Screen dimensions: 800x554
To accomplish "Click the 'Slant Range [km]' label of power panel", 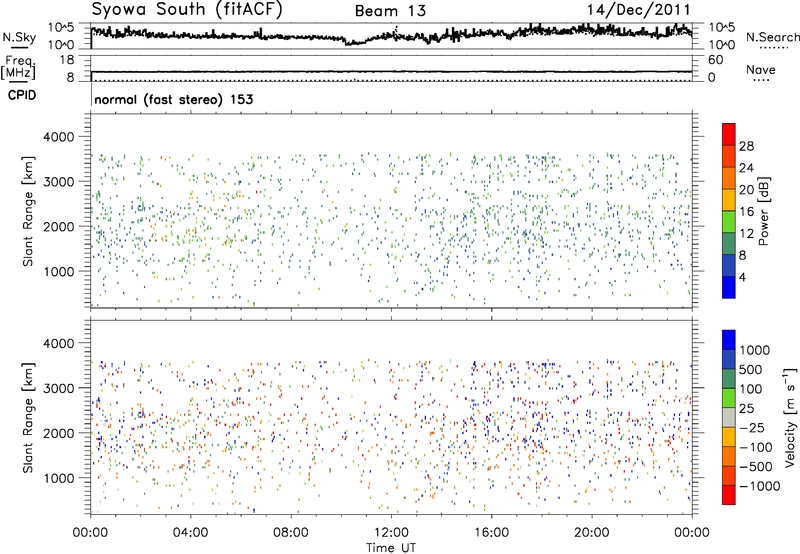I will coord(28,211).
